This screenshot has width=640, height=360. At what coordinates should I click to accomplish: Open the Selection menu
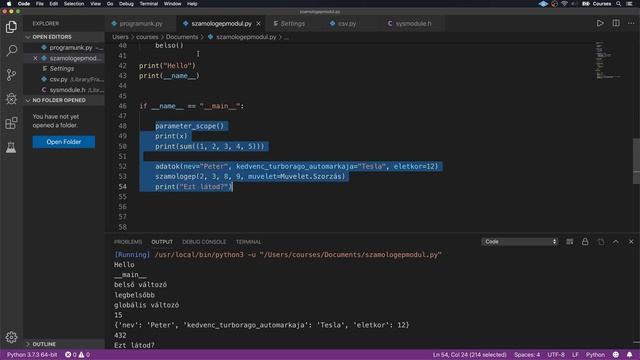coord(74,4)
